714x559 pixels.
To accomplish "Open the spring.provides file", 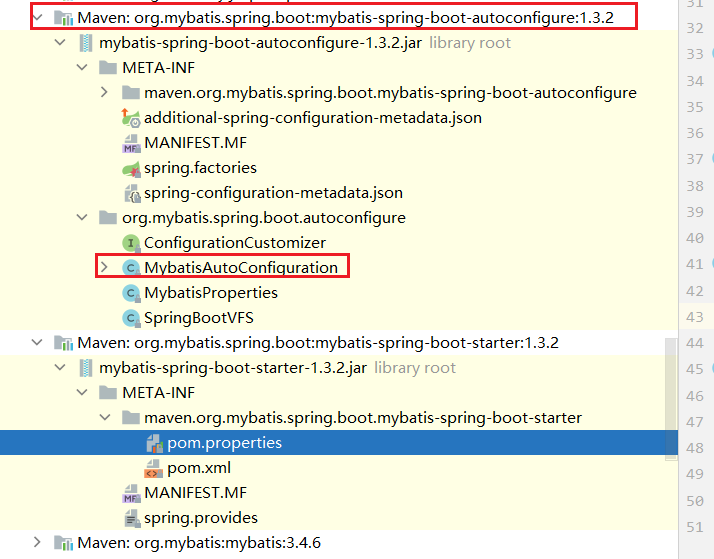I will pos(201,518).
